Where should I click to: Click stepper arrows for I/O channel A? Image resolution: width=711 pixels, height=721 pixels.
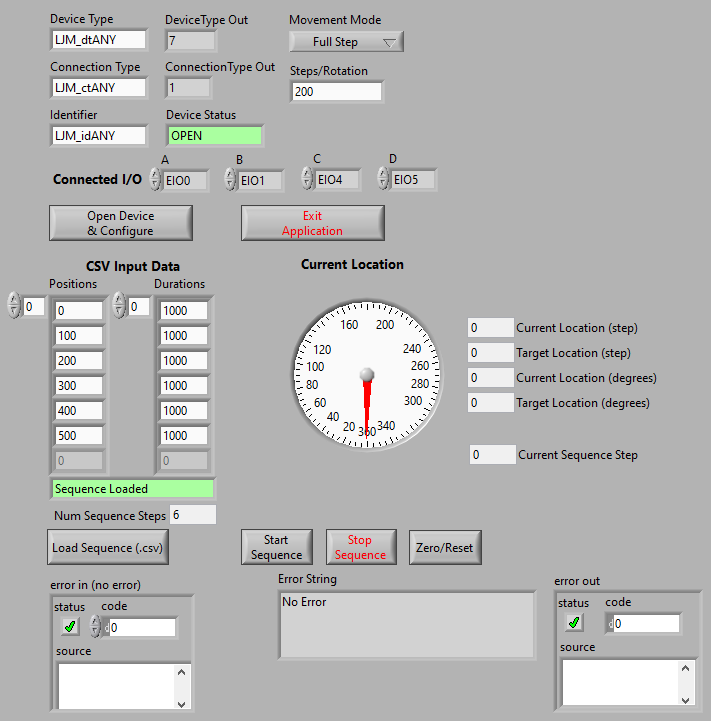point(155,179)
